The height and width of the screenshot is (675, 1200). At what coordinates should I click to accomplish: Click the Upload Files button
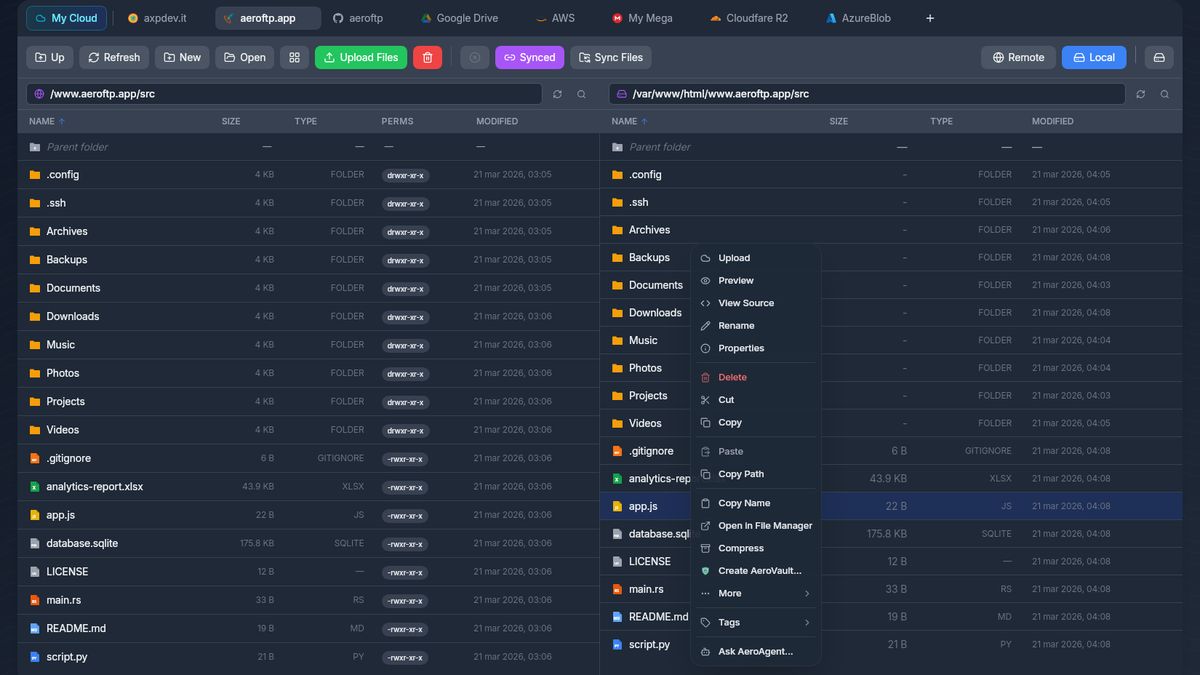click(360, 58)
